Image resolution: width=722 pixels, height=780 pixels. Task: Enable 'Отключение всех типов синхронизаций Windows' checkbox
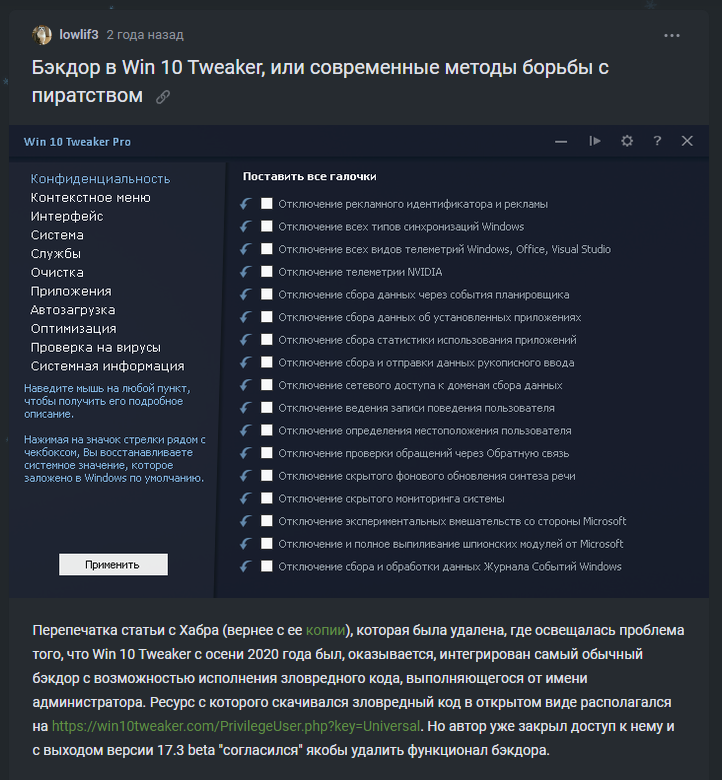(267, 226)
